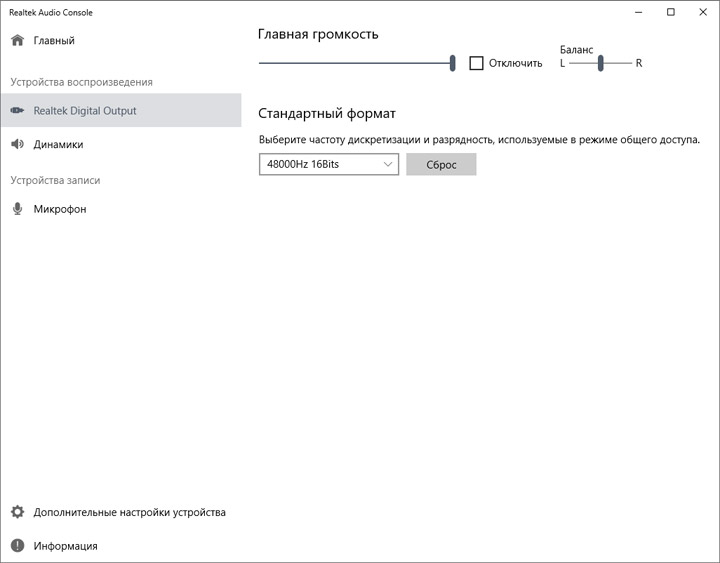720x563 pixels.
Task: Click the gear icon for additional settings
Action: 17,512
